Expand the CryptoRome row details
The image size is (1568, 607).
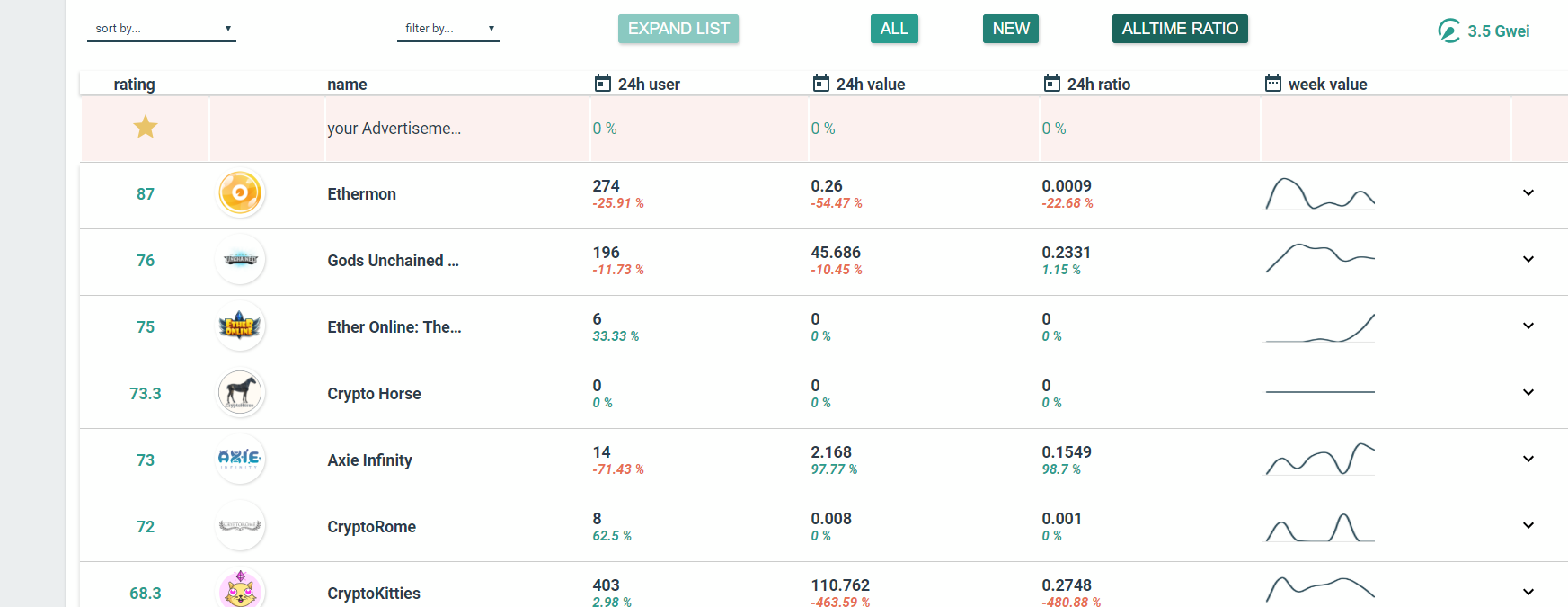(1528, 525)
